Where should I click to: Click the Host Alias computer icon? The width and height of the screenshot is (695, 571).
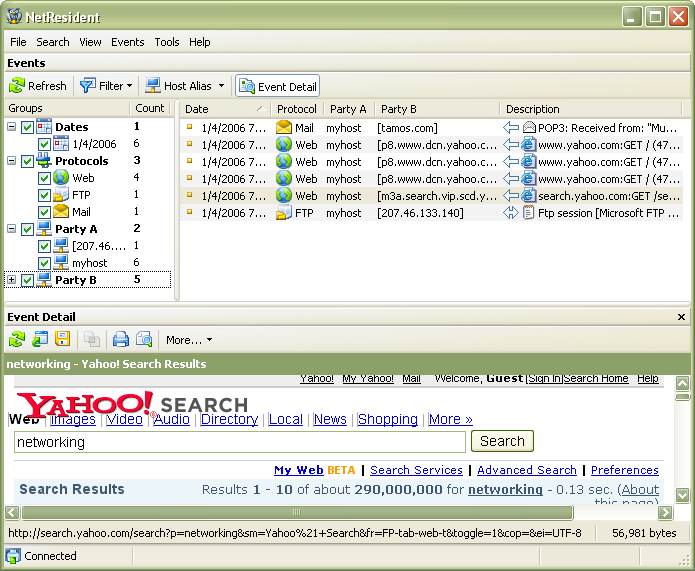(153, 85)
